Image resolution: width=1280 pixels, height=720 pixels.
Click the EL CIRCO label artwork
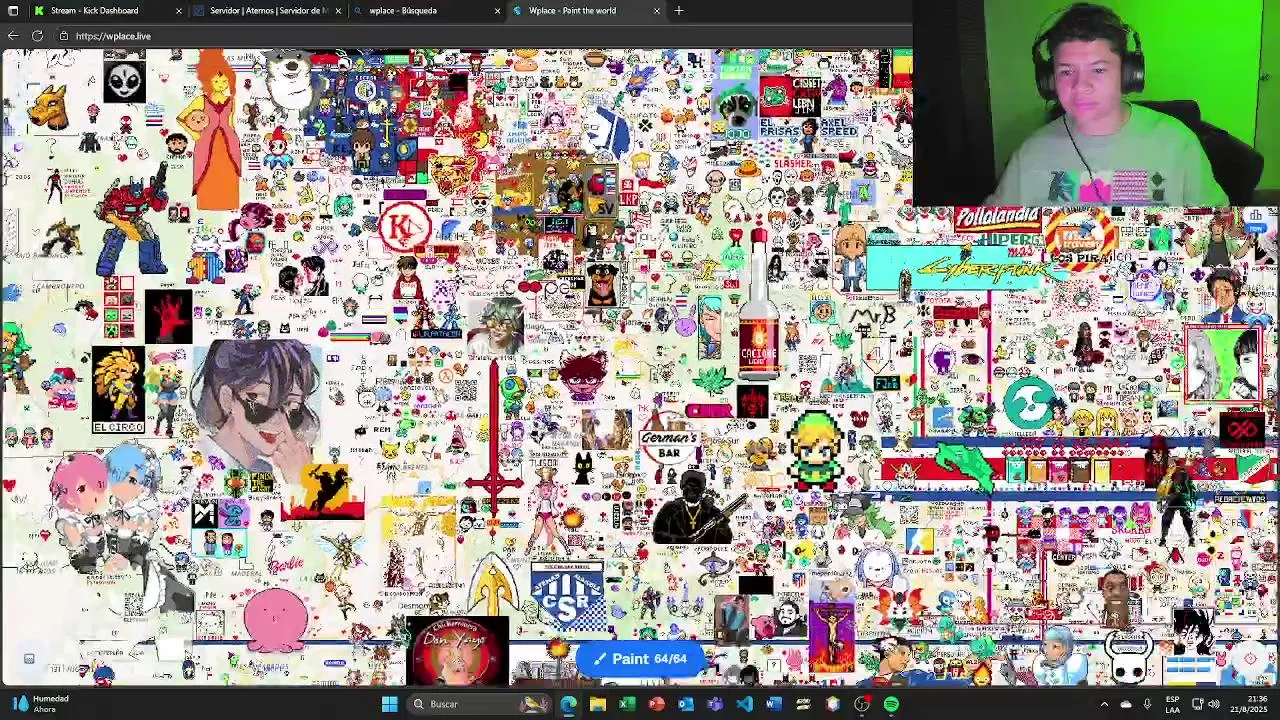pos(118,427)
